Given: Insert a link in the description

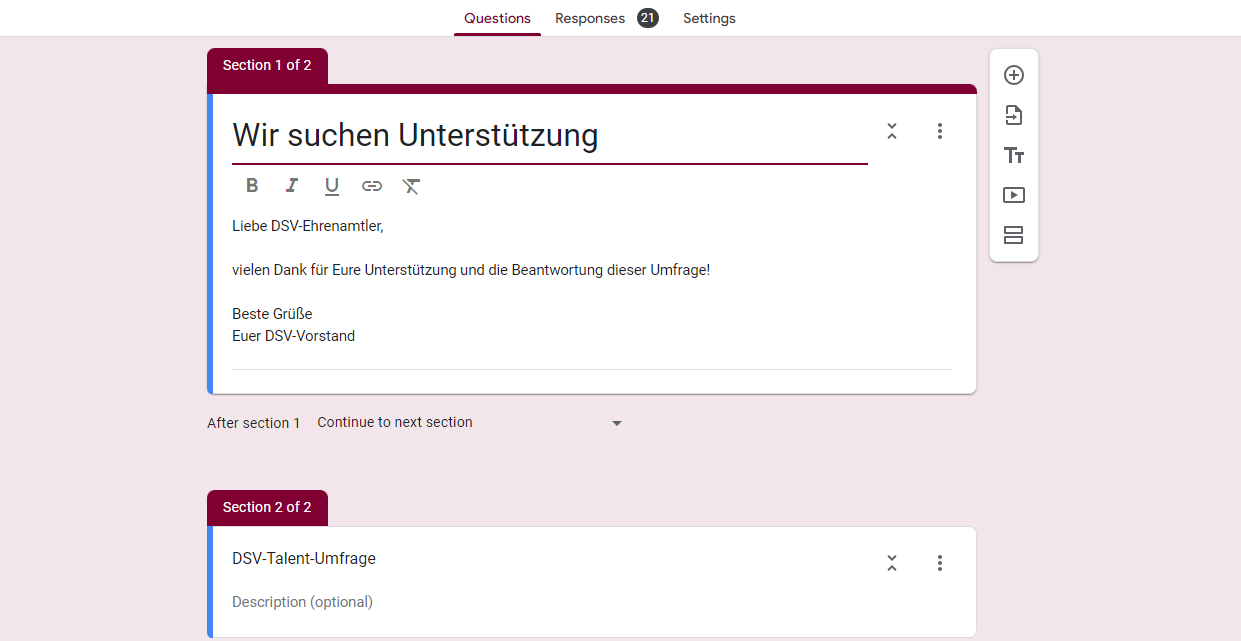Looking at the screenshot, I should [372, 185].
